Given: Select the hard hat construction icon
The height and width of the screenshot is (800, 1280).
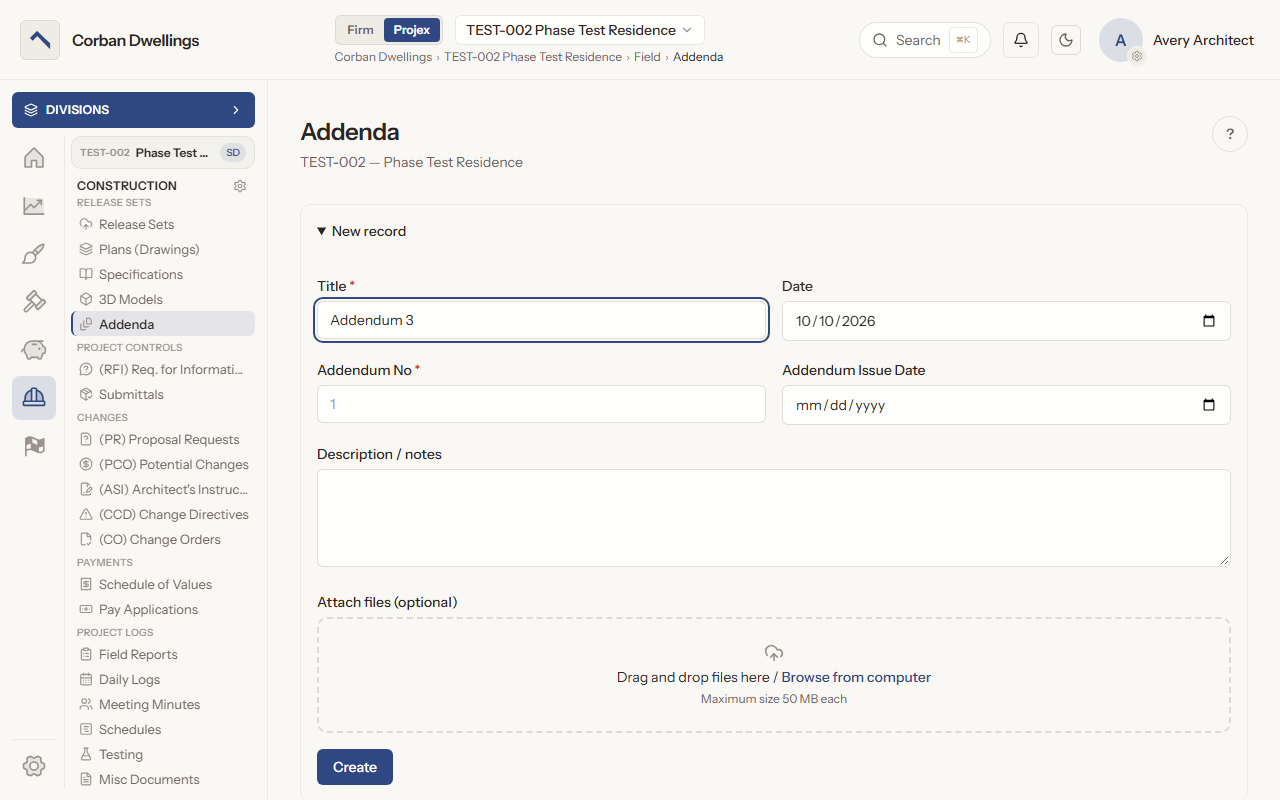Looking at the screenshot, I should (x=34, y=398).
